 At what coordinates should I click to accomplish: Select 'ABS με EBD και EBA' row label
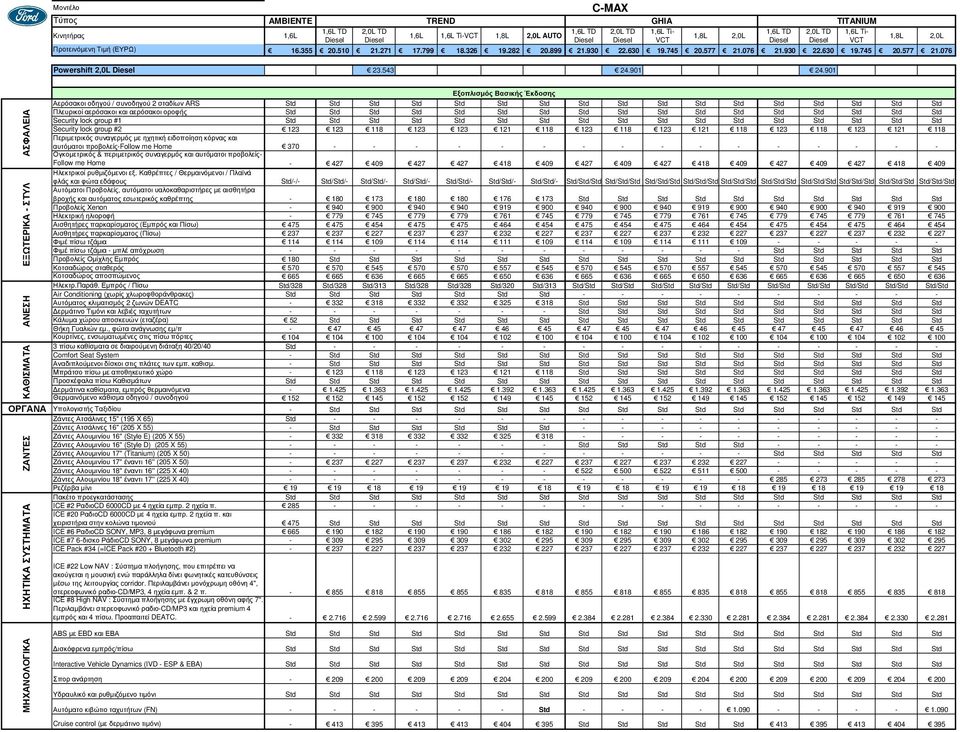tap(86, 633)
